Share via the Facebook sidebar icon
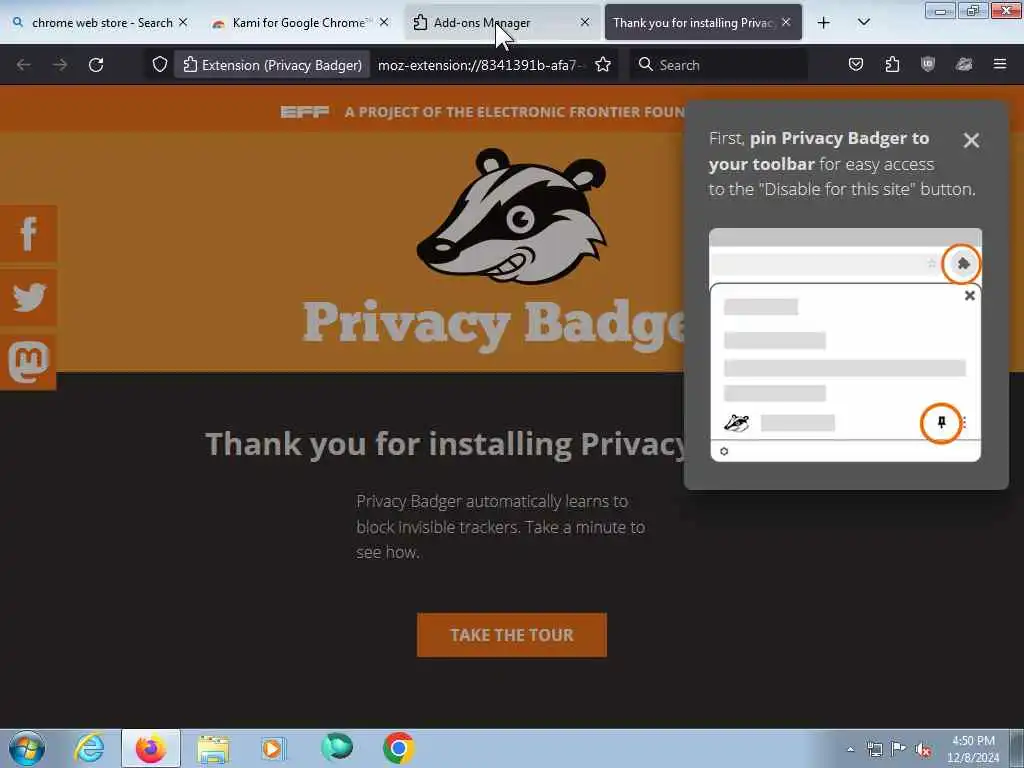The height and width of the screenshot is (768, 1024). point(28,233)
